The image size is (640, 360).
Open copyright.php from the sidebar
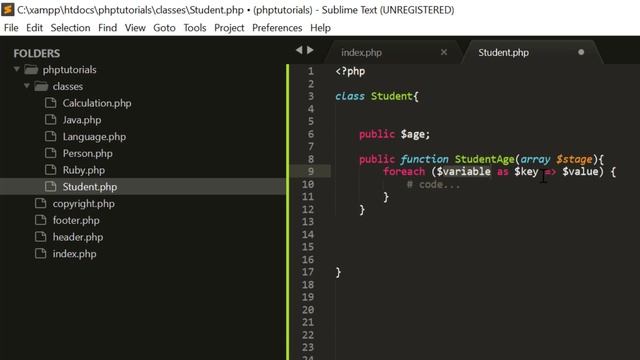tap(84, 204)
